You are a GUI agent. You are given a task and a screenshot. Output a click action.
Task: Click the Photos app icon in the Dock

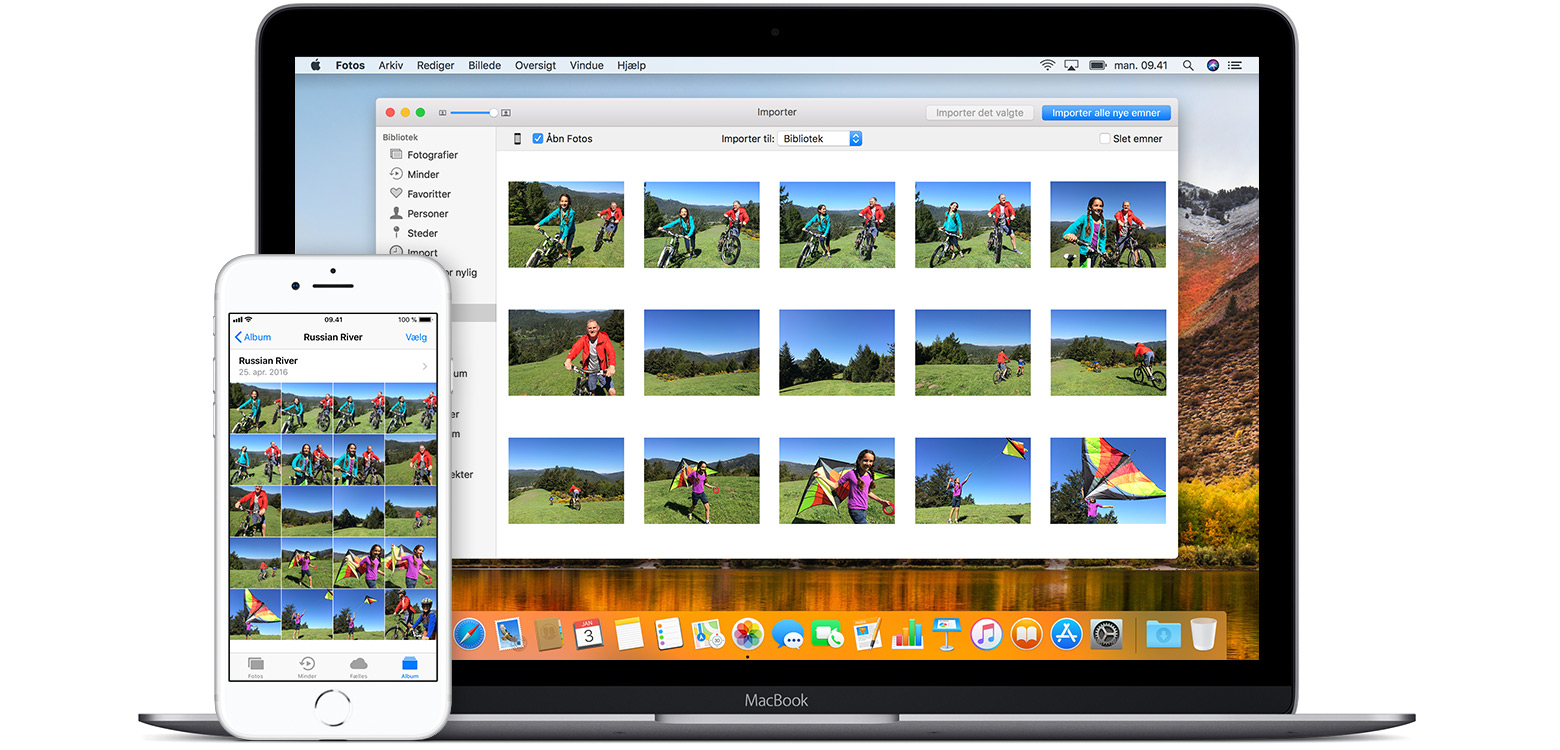click(x=748, y=634)
